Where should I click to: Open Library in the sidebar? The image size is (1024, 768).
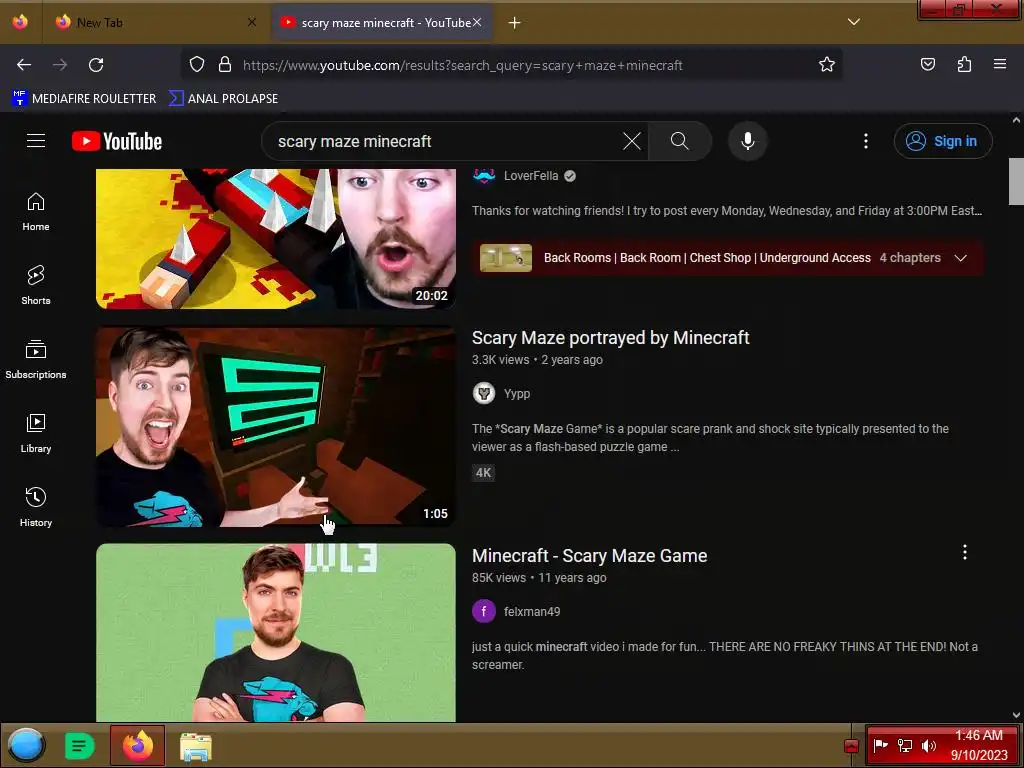coord(36,434)
